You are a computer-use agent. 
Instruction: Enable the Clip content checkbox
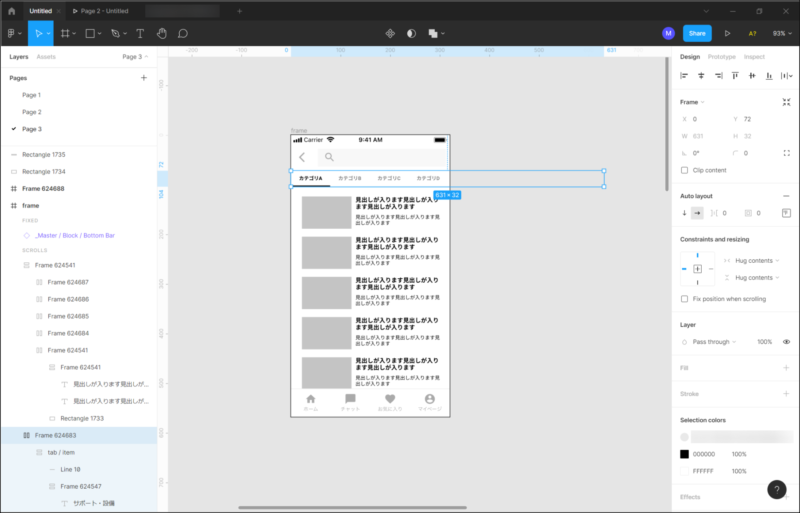(685, 170)
